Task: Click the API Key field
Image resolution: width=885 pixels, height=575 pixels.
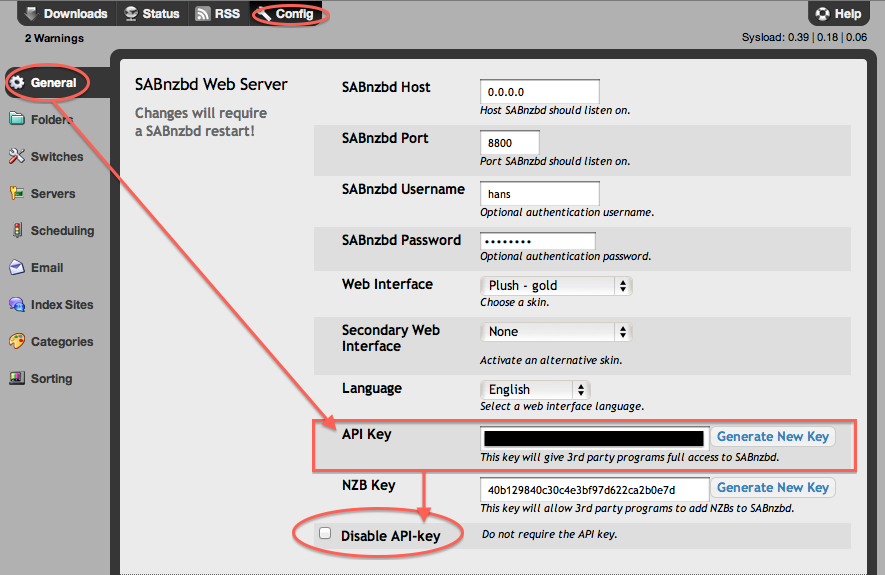Action: pos(594,438)
